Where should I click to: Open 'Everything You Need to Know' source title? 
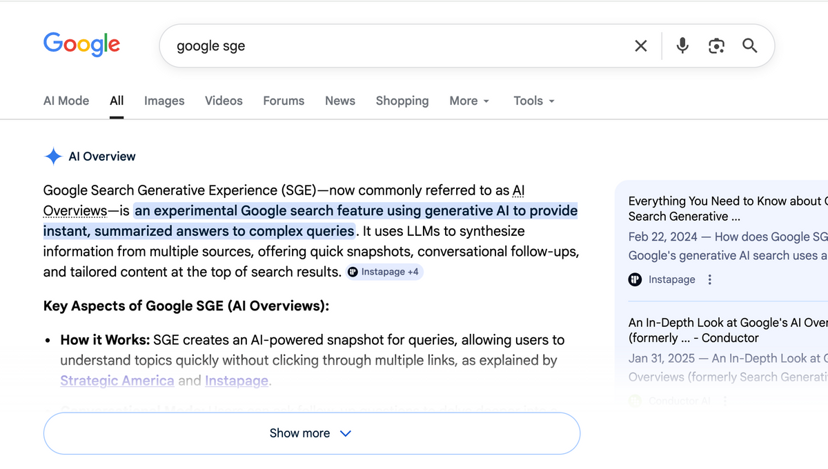[728, 209]
